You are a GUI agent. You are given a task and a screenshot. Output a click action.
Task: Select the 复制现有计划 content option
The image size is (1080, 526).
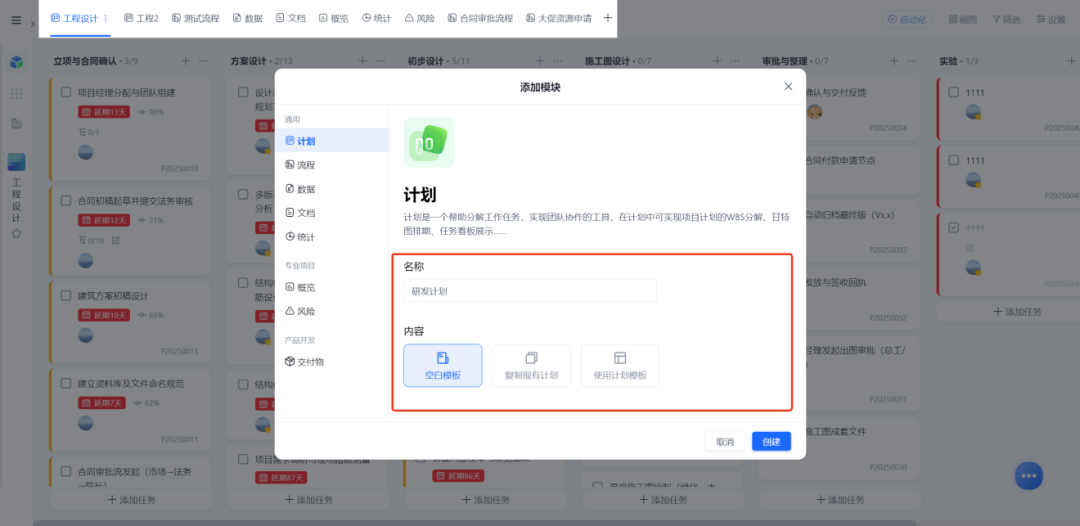[x=531, y=366]
